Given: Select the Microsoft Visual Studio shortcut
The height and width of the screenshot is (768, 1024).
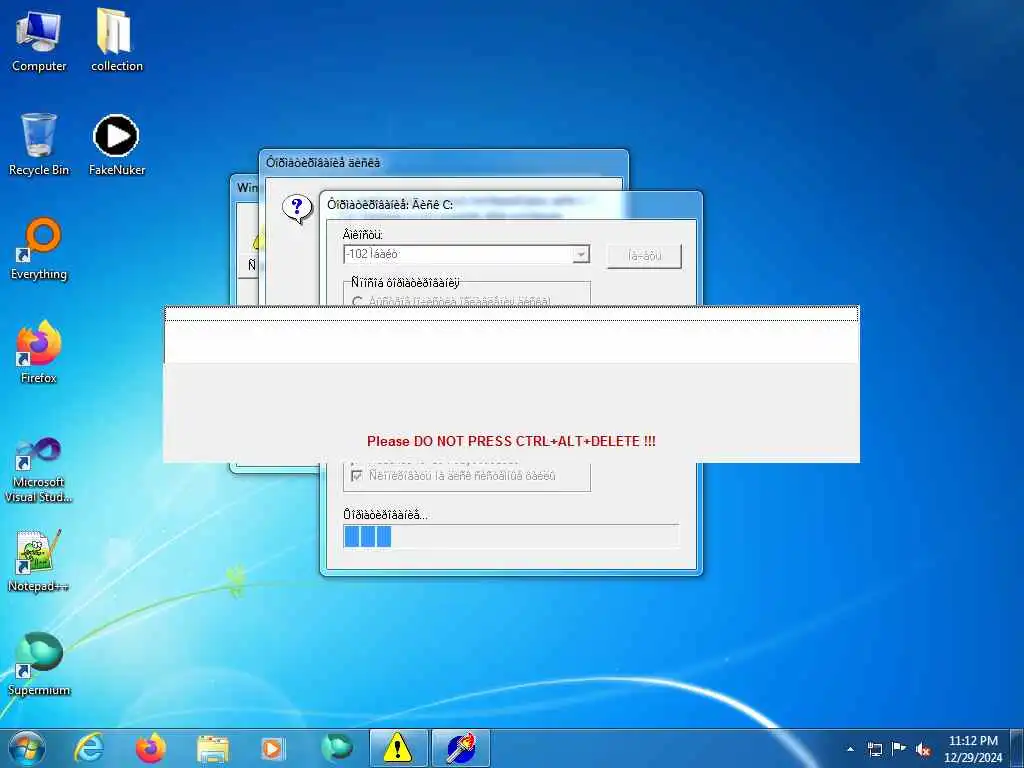Looking at the screenshot, I should click(39, 470).
